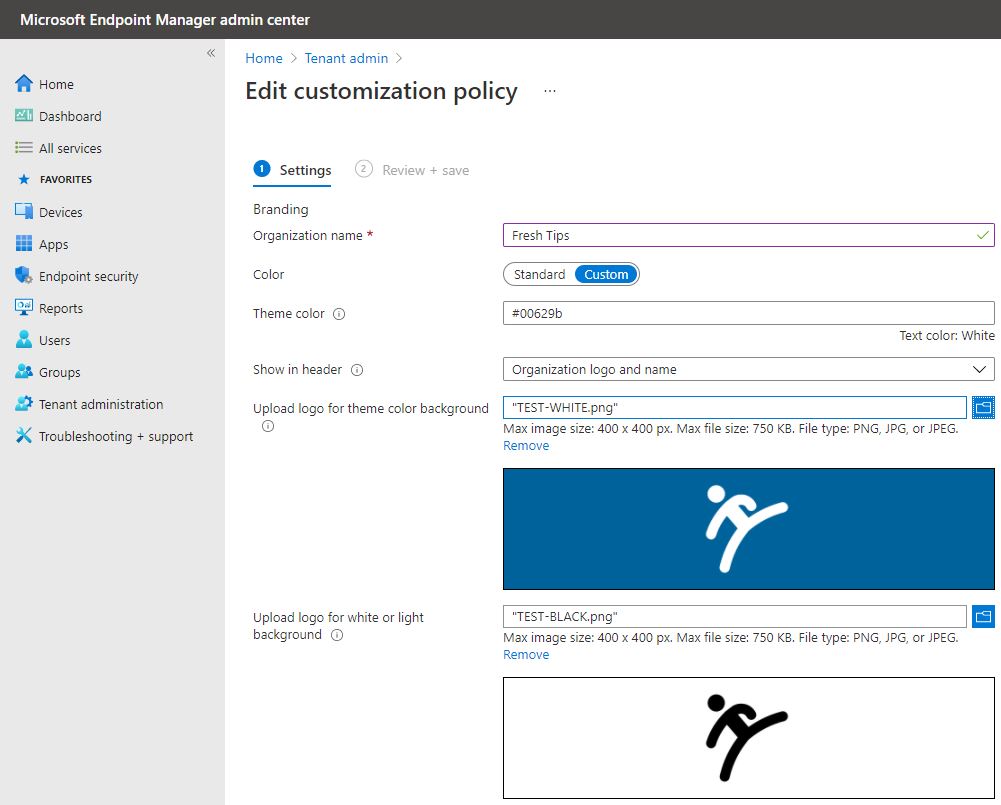Open Groups in the sidebar

click(x=59, y=372)
